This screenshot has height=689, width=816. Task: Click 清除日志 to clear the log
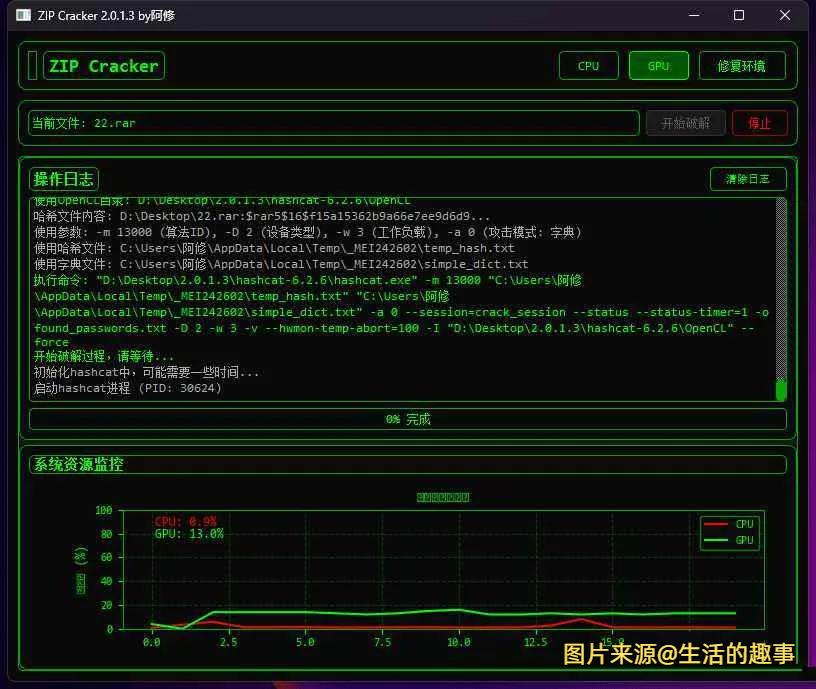[749, 179]
